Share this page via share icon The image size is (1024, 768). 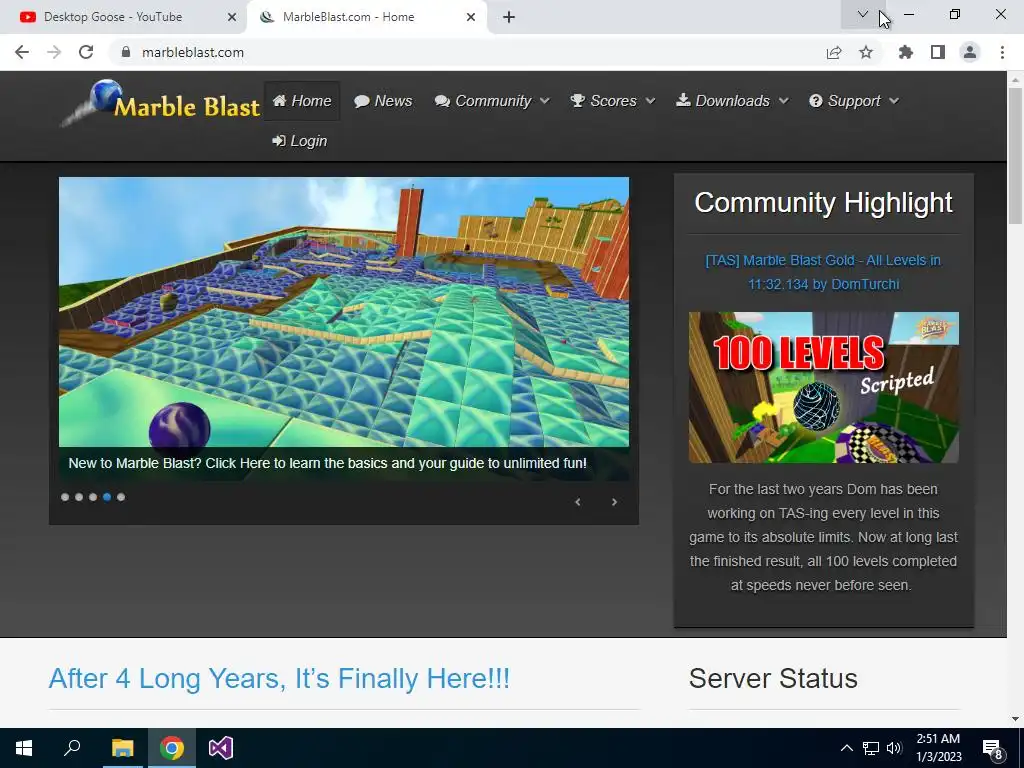tap(834, 52)
